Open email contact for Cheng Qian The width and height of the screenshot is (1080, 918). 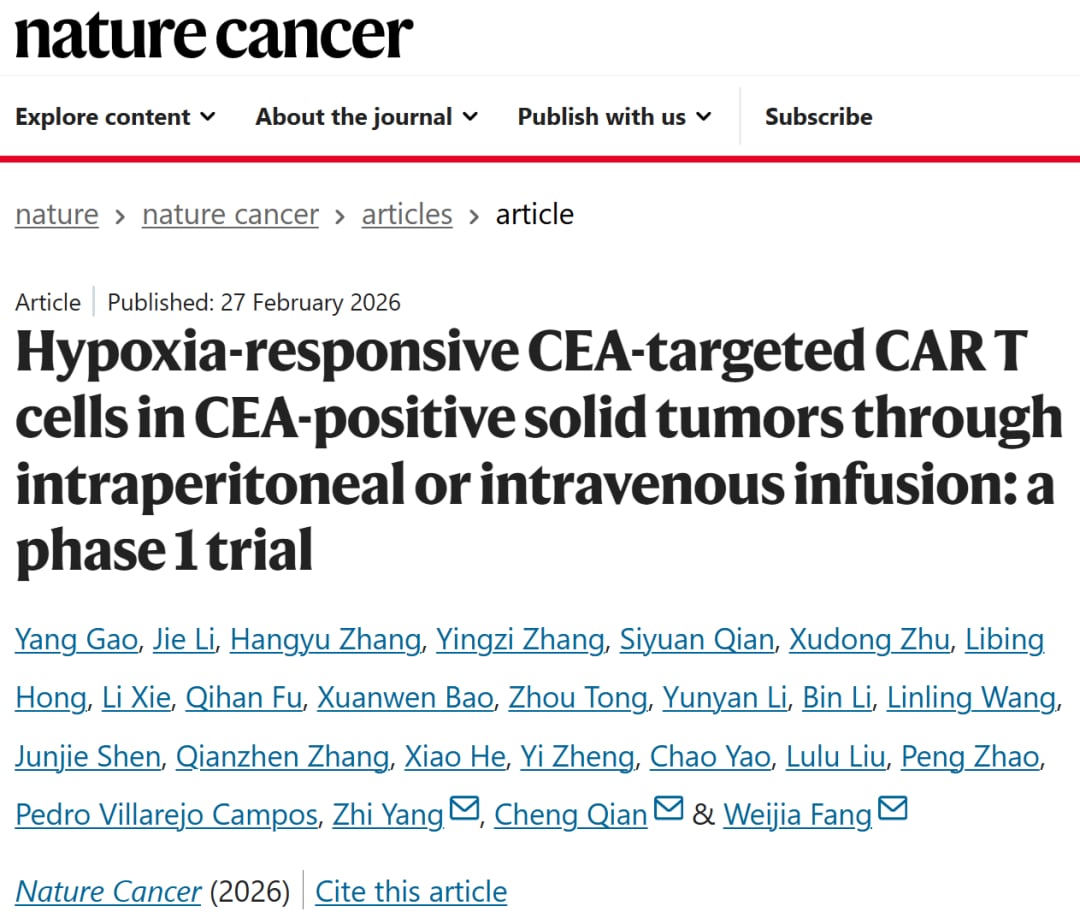point(668,807)
